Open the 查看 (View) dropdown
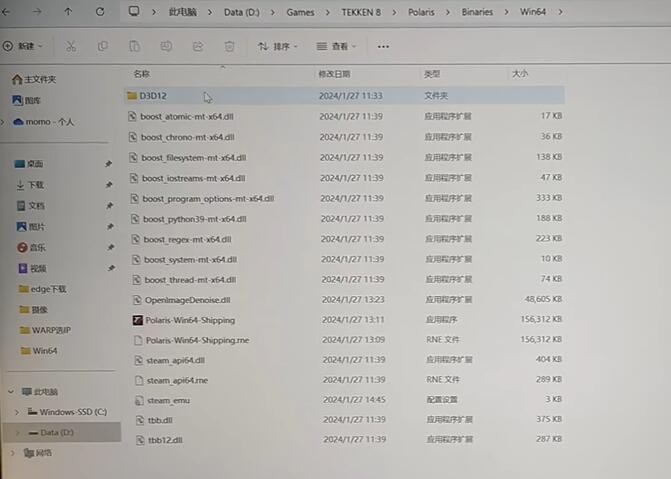 336,46
